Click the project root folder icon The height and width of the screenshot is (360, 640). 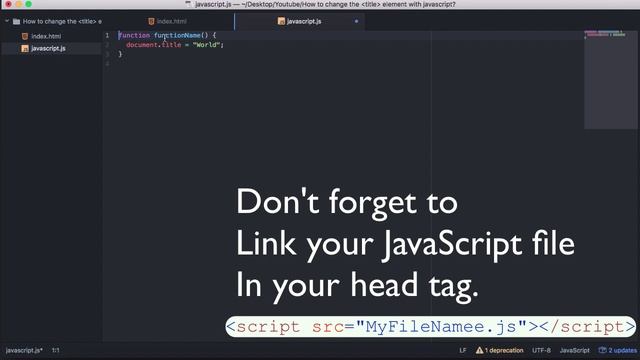point(16,21)
